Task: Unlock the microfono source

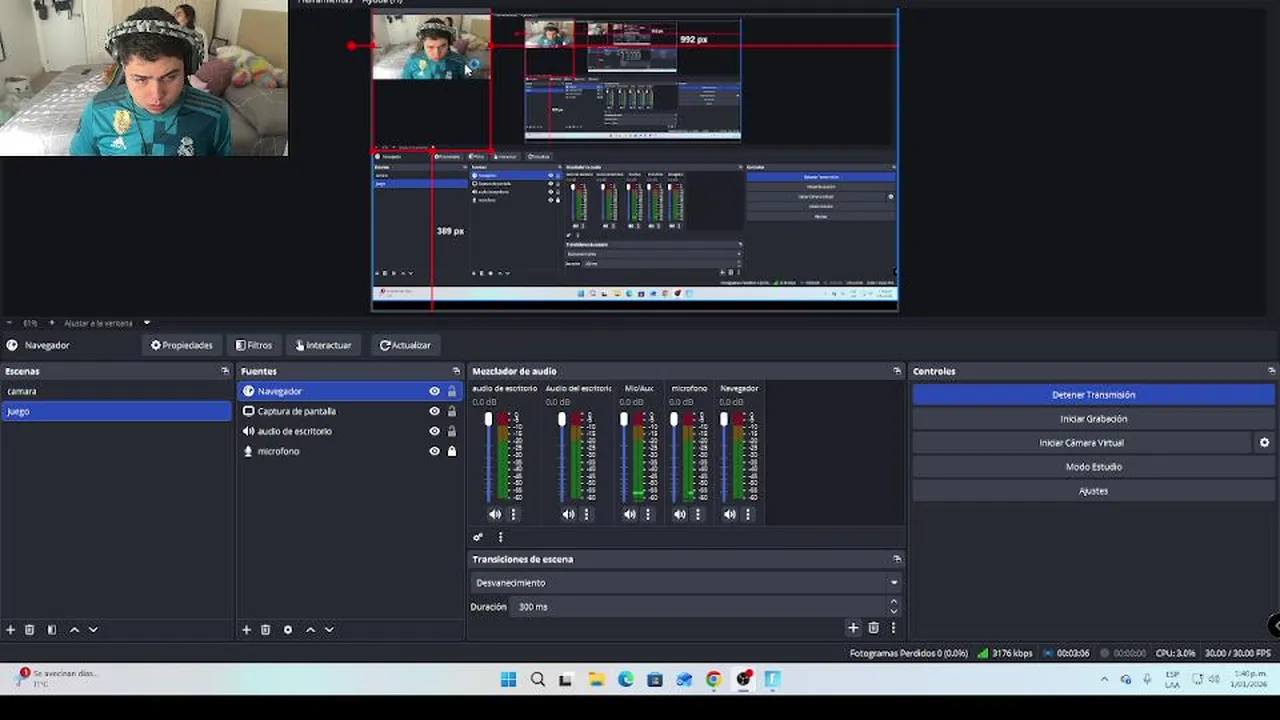Action: (x=452, y=451)
